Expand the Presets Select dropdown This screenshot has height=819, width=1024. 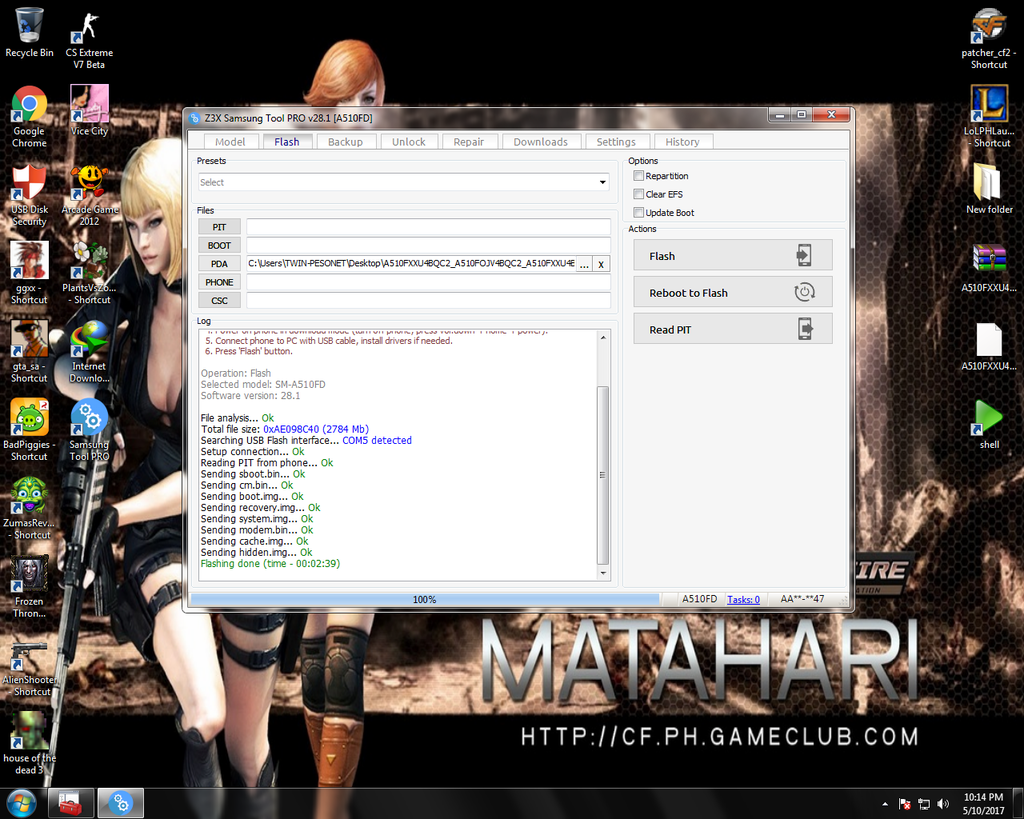pos(403,182)
